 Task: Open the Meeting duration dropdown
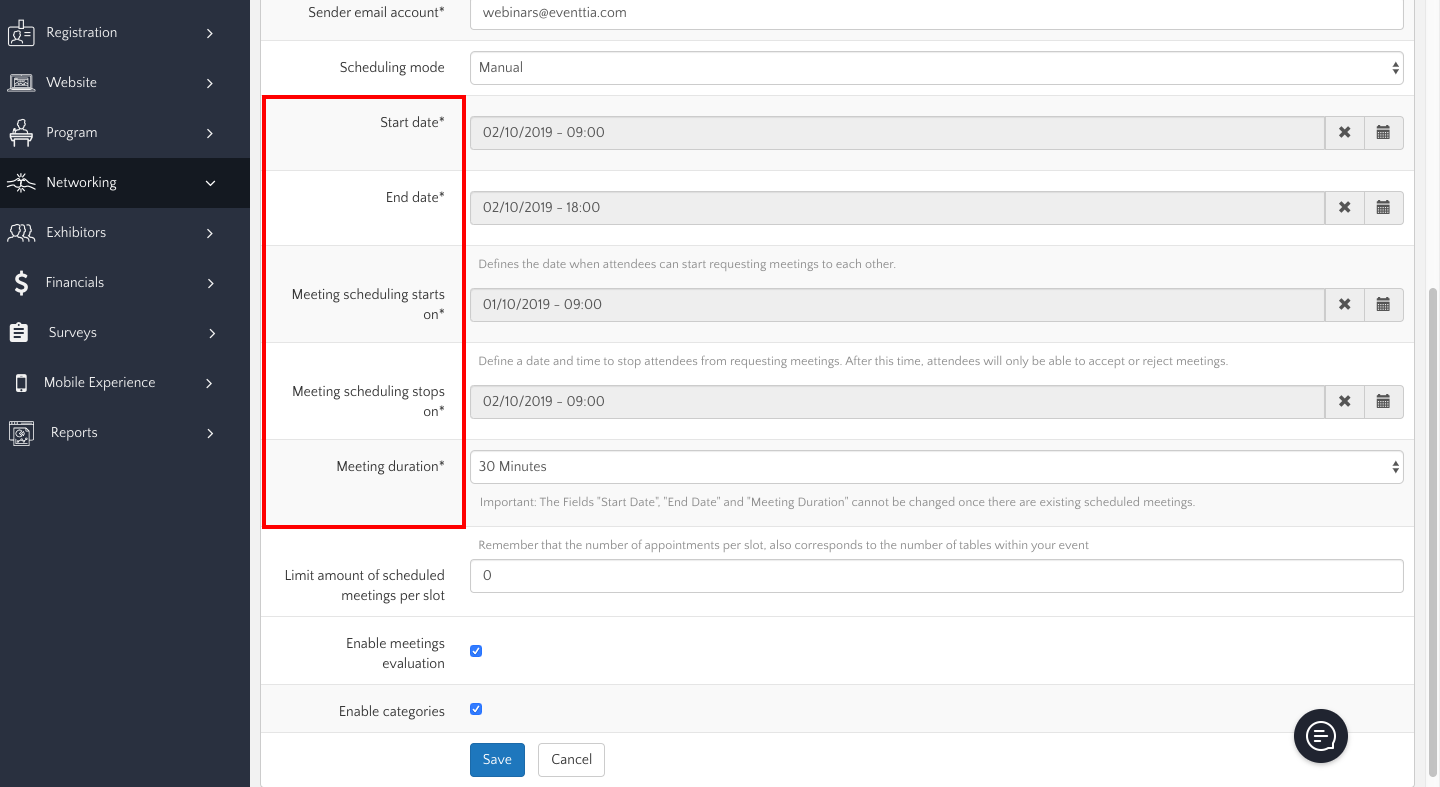point(936,467)
